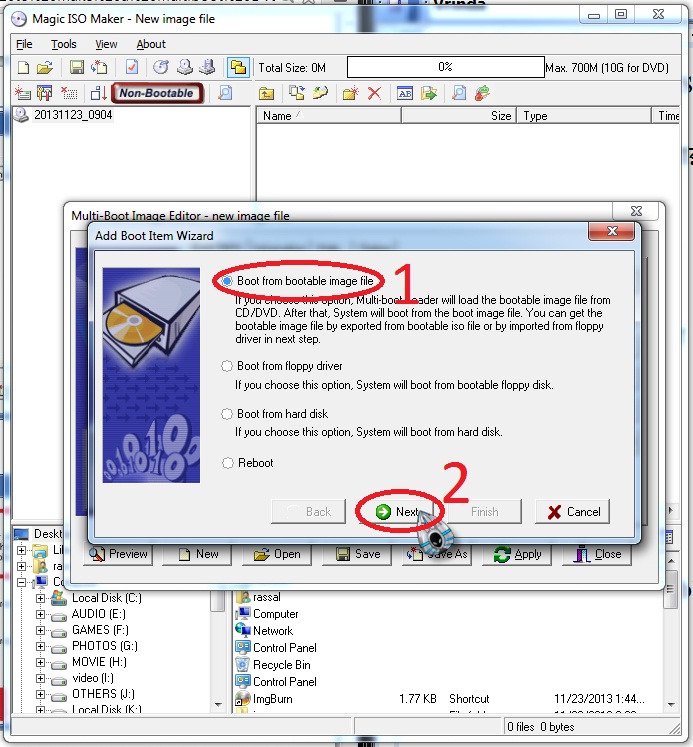This screenshot has width=693, height=747.
Task: Expand the GAMES (F:) tree node
Action: coord(40,631)
